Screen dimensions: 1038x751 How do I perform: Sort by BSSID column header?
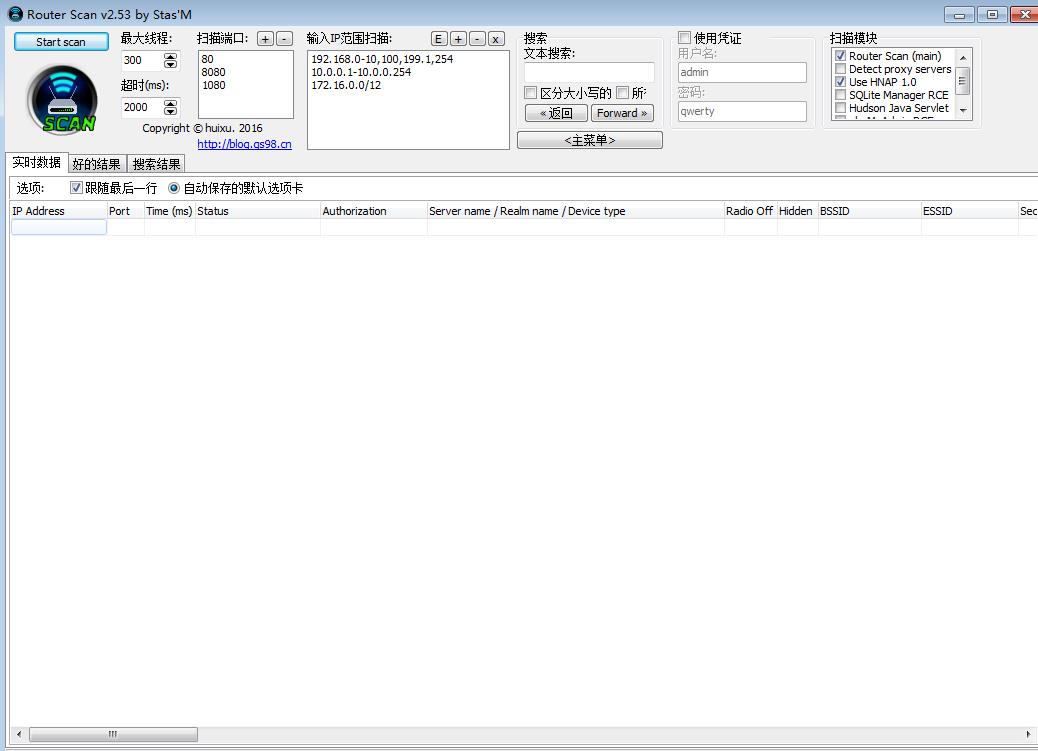click(869, 211)
